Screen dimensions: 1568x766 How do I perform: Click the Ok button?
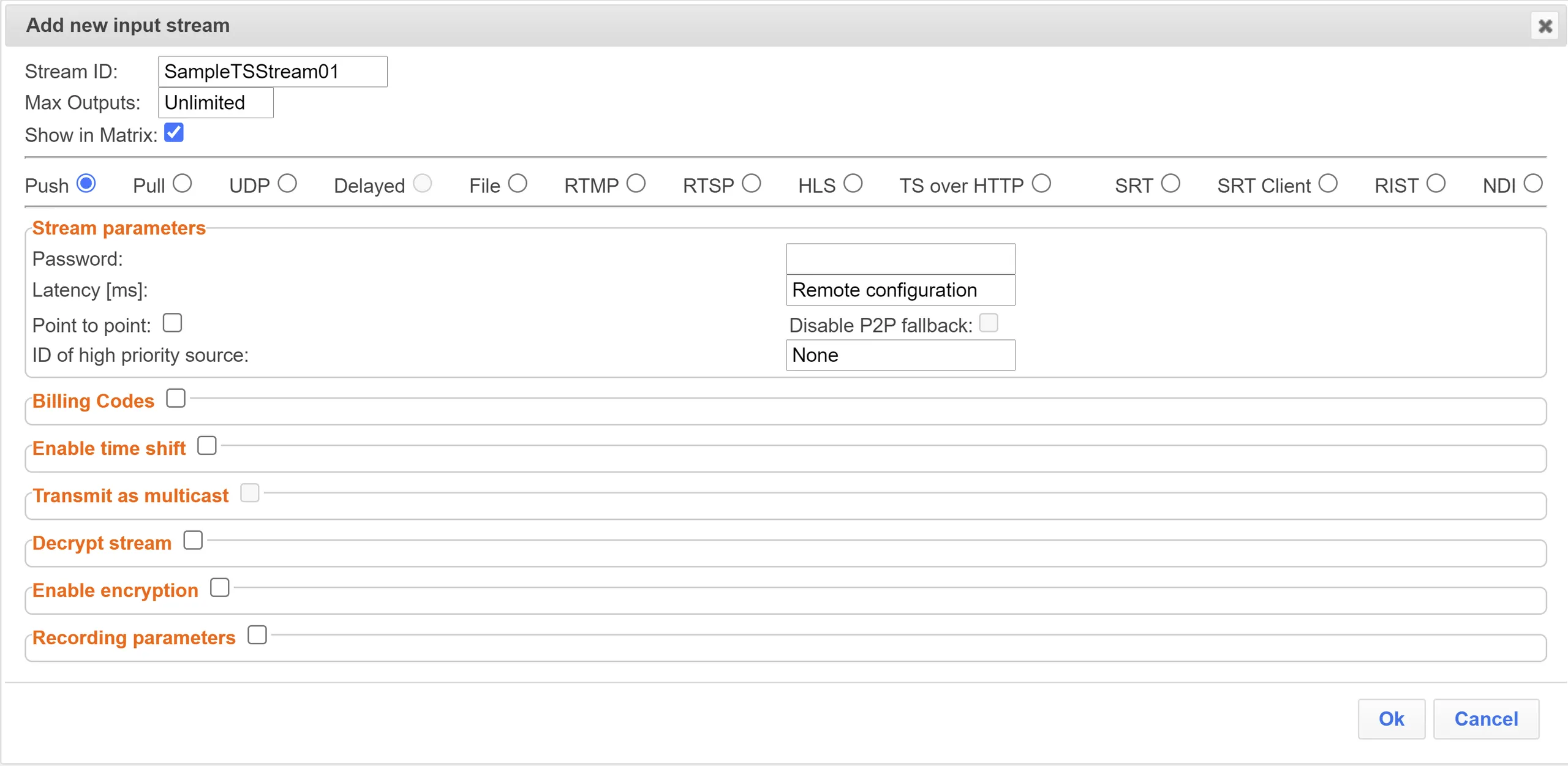point(1391,719)
